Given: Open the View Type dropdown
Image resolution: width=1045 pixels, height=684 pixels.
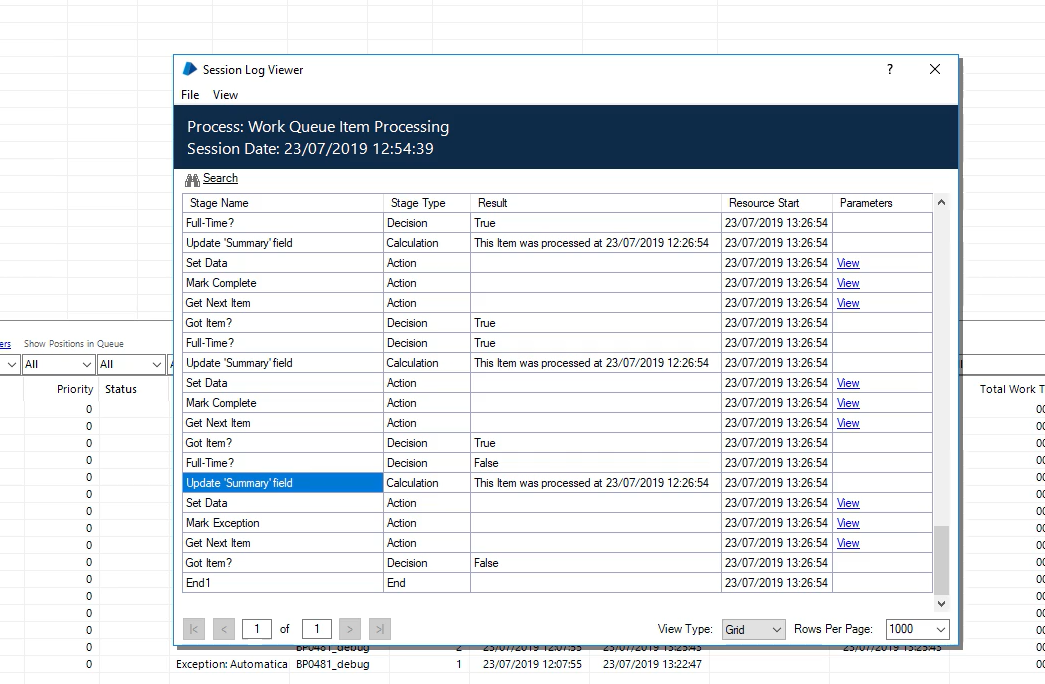Looking at the screenshot, I should pos(753,629).
